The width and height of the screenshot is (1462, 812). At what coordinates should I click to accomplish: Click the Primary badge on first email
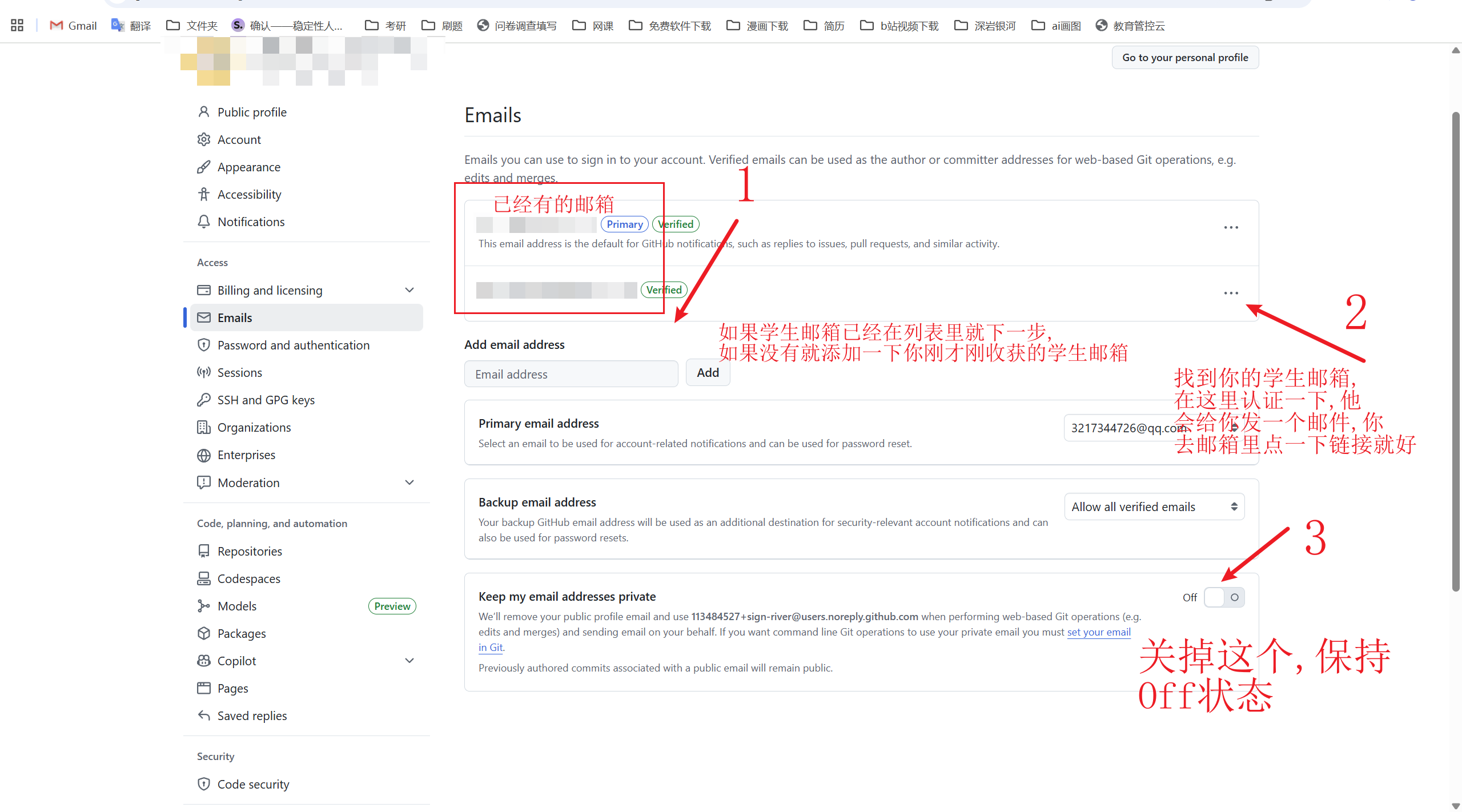[x=624, y=224]
